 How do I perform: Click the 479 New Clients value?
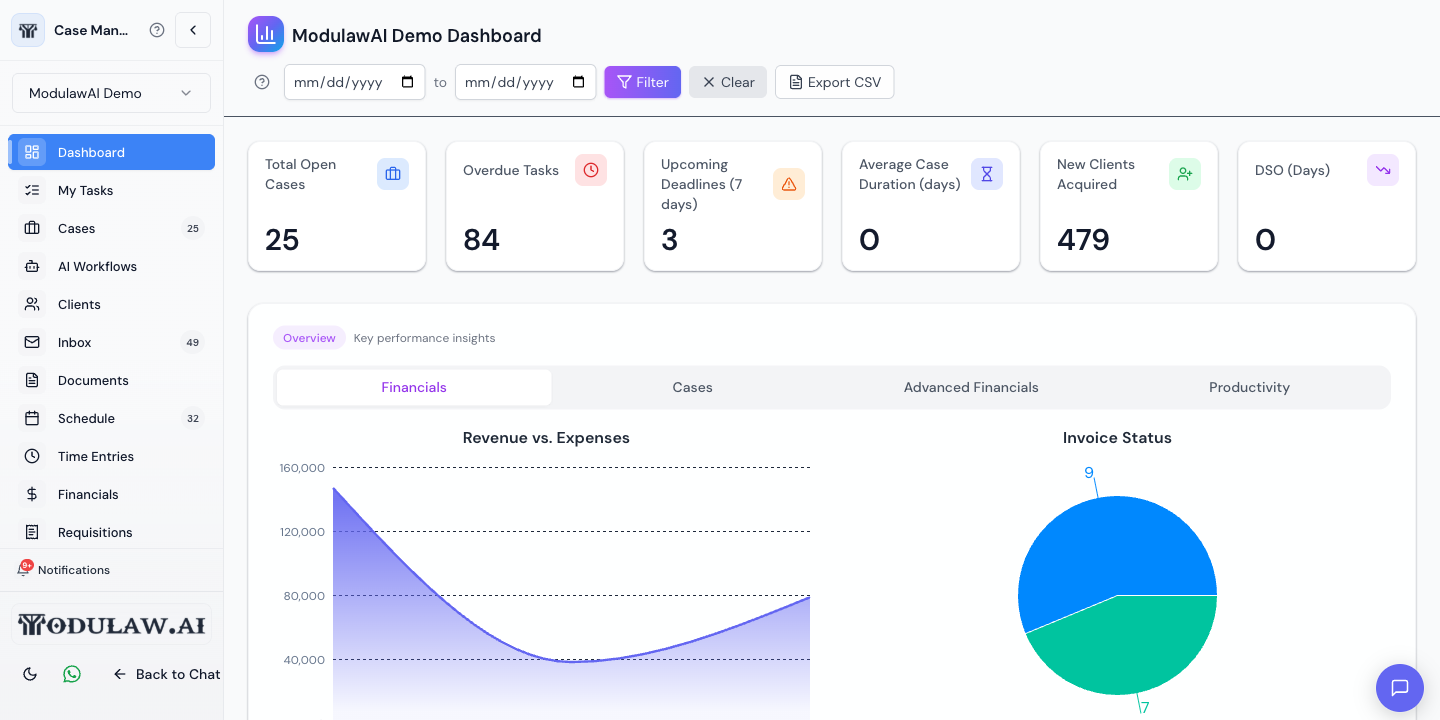pos(1083,240)
